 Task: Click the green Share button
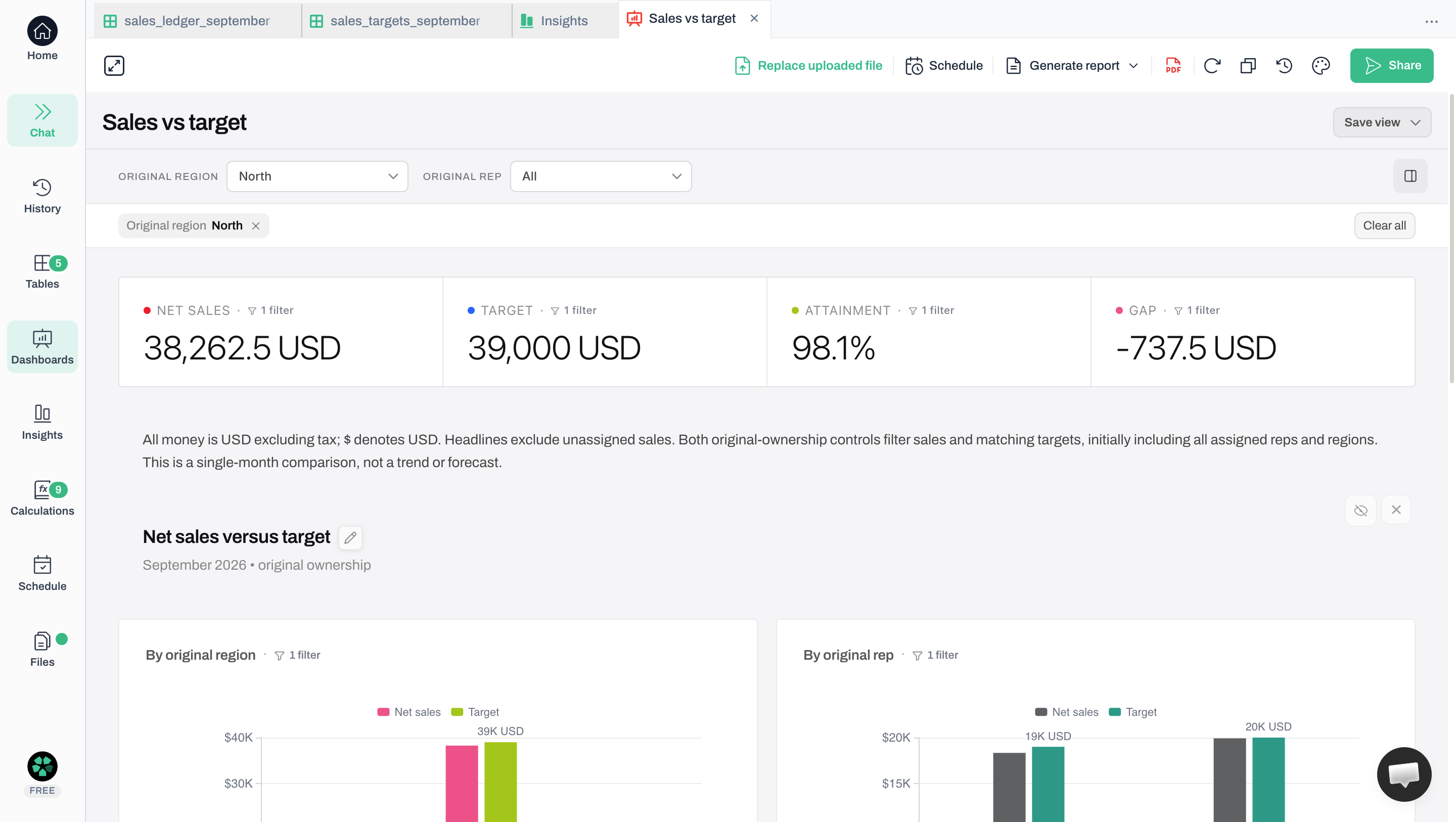(1392, 66)
